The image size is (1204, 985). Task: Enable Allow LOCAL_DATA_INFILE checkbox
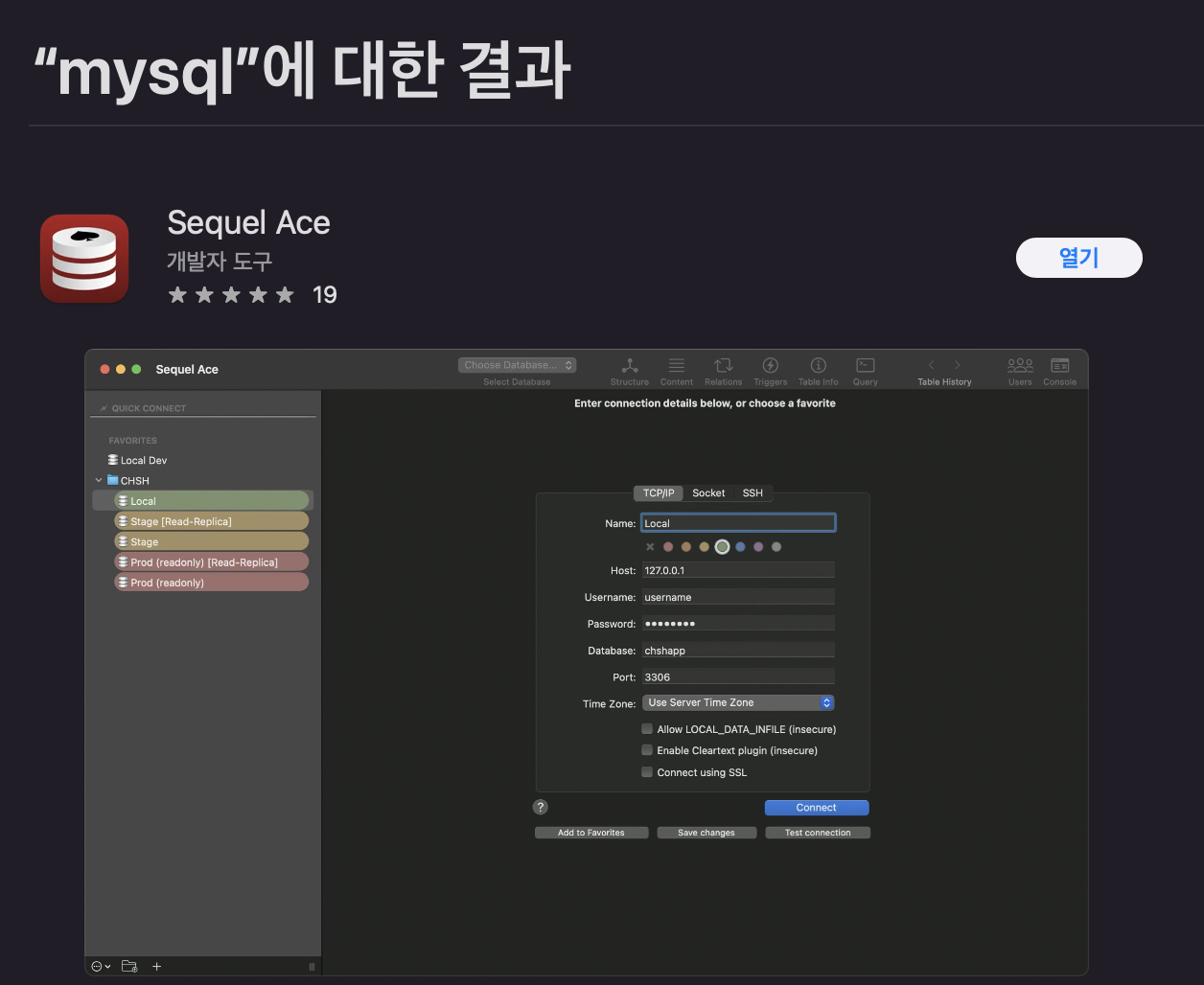click(x=647, y=729)
